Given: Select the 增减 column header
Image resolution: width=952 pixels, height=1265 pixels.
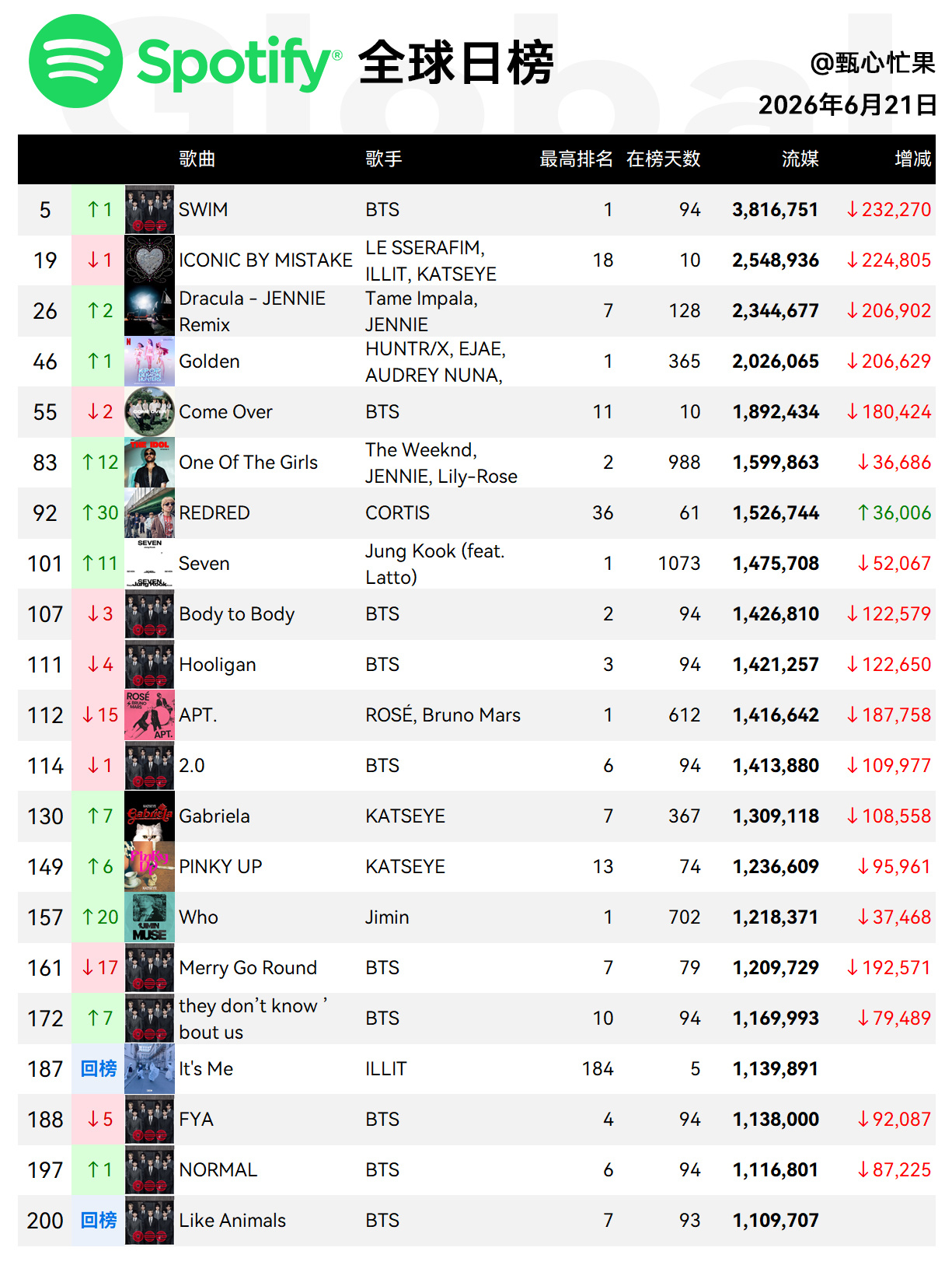Looking at the screenshot, I should tap(913, 159).
